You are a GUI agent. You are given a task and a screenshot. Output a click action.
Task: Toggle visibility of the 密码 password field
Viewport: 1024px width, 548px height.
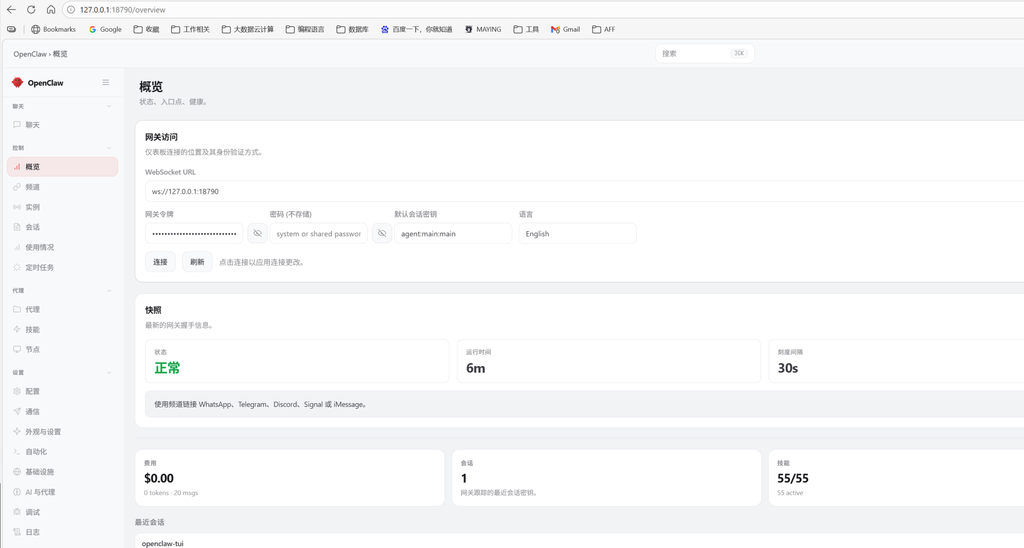click(382, 233)
